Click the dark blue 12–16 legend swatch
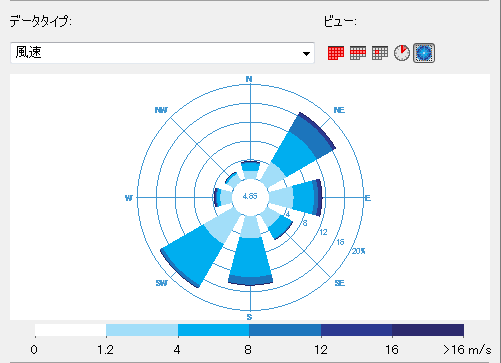This screenshot has height=363, width=501. click(356, 330)
